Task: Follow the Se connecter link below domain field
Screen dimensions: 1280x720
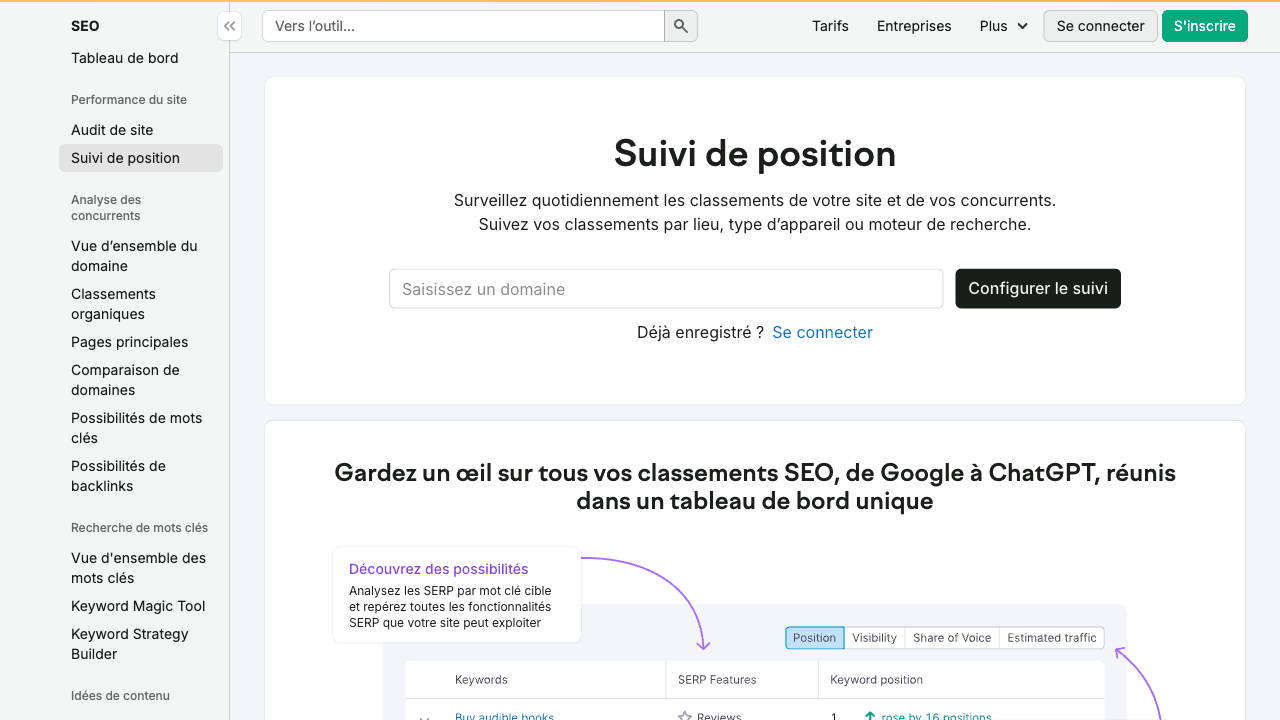Action: [822, 332]
